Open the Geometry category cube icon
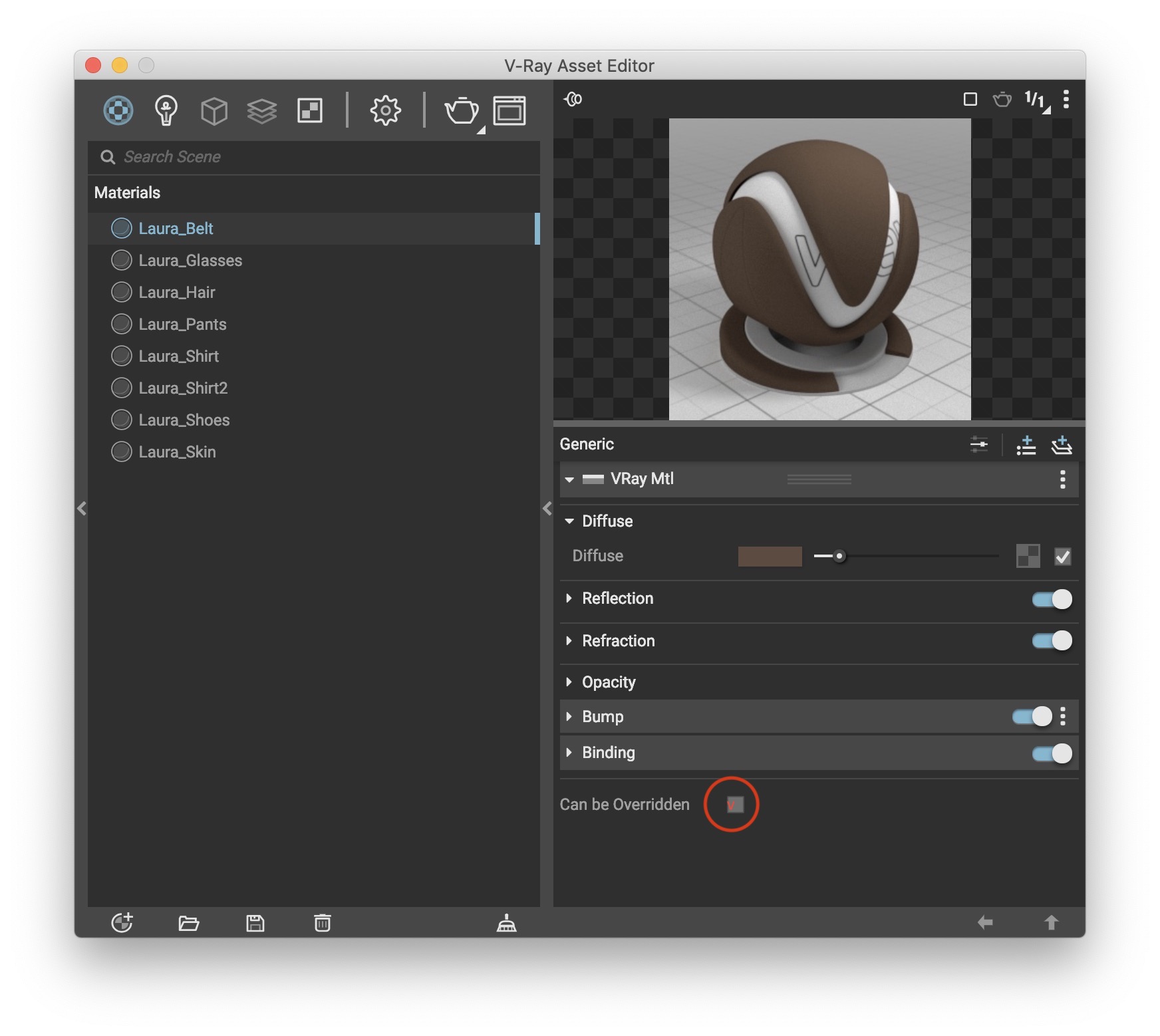The width and height of the screenshot is (1160, 1036). coord(214,110)
